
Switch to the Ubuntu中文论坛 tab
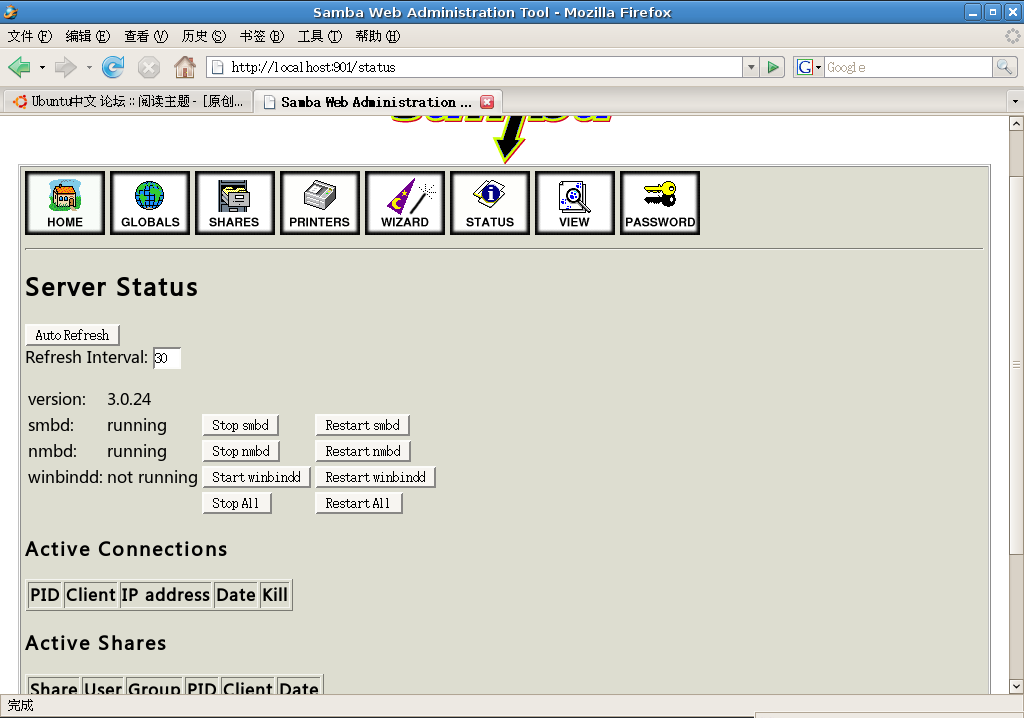coord(129,102)
